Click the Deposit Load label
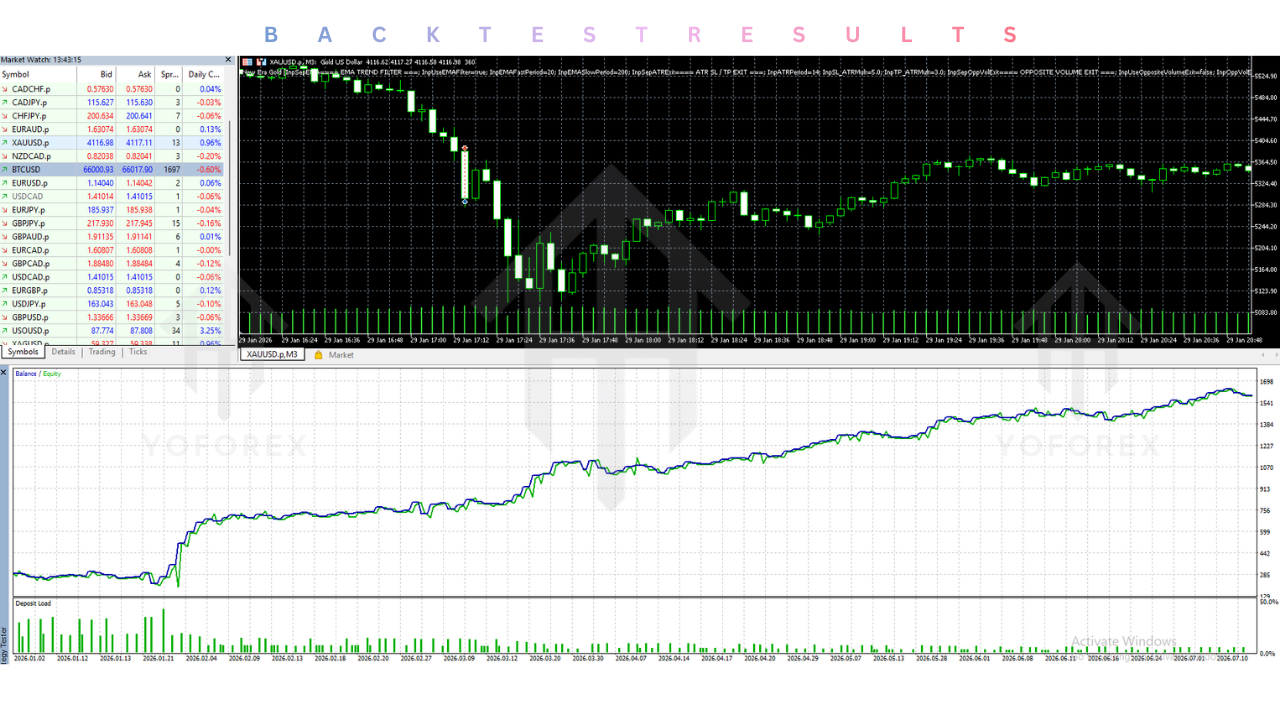 point(31,604)
